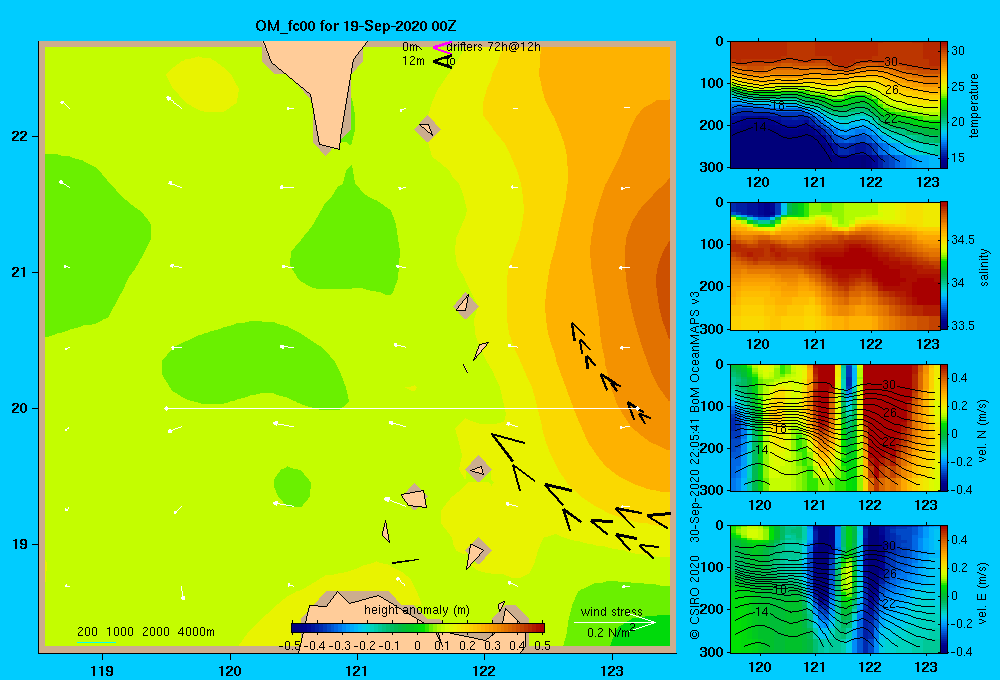Viewport: 1000px width, 680px height.
Task: Click the '© CSIRO 2020' copyright text
Action: tap(695, 597)
